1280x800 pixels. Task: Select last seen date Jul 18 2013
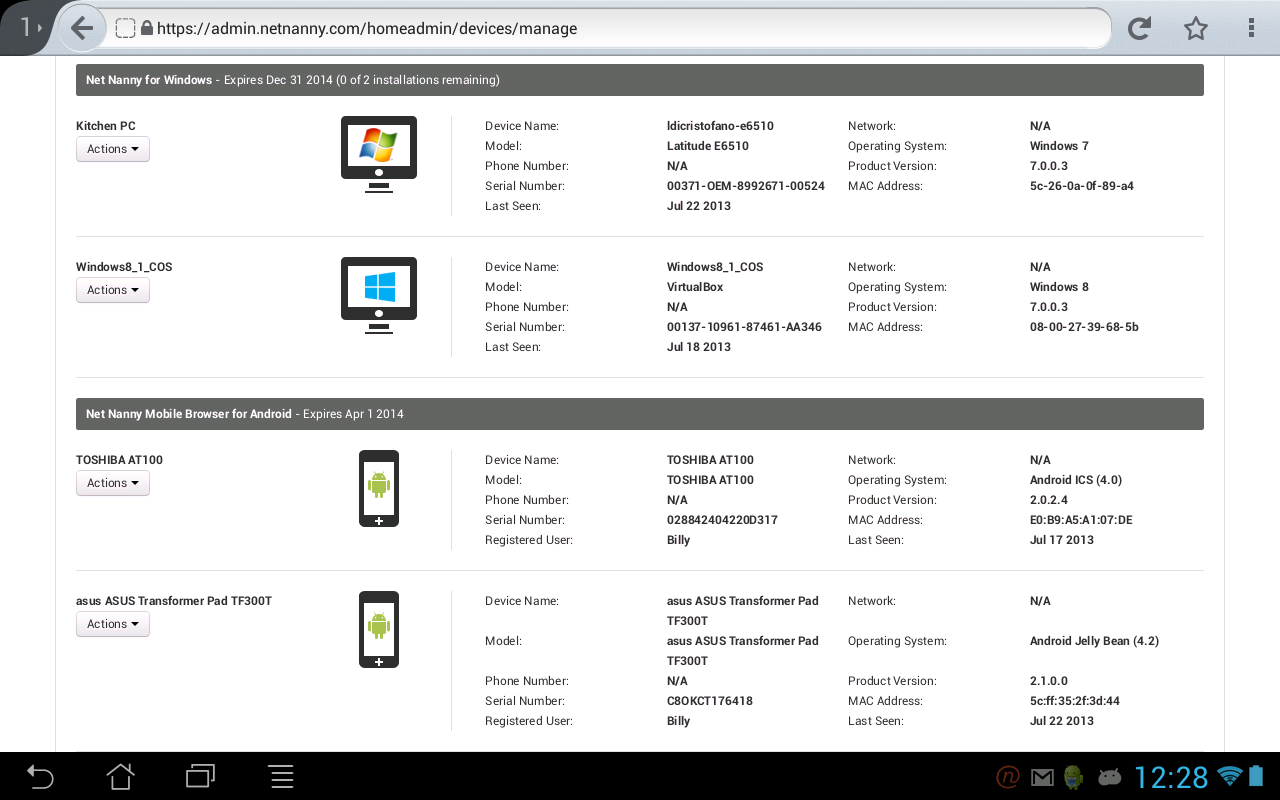coord(699,347)
